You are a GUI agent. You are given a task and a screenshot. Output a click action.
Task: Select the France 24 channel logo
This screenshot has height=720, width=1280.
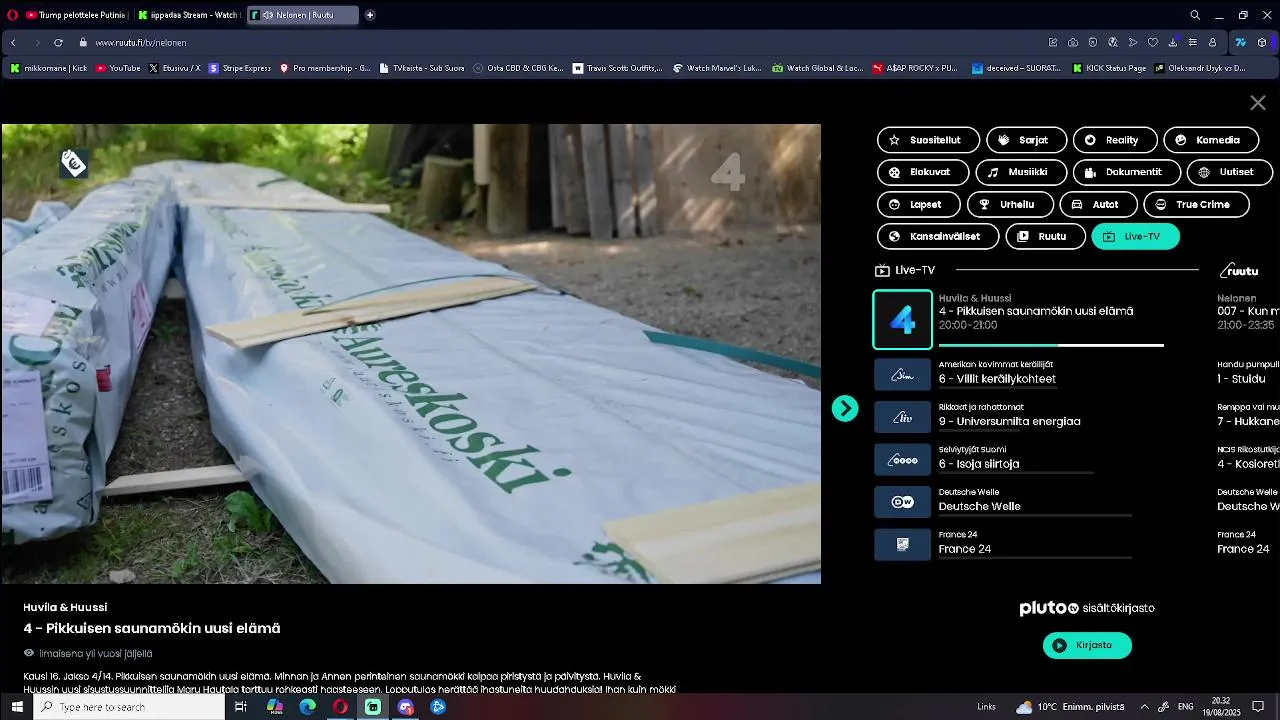903,545
